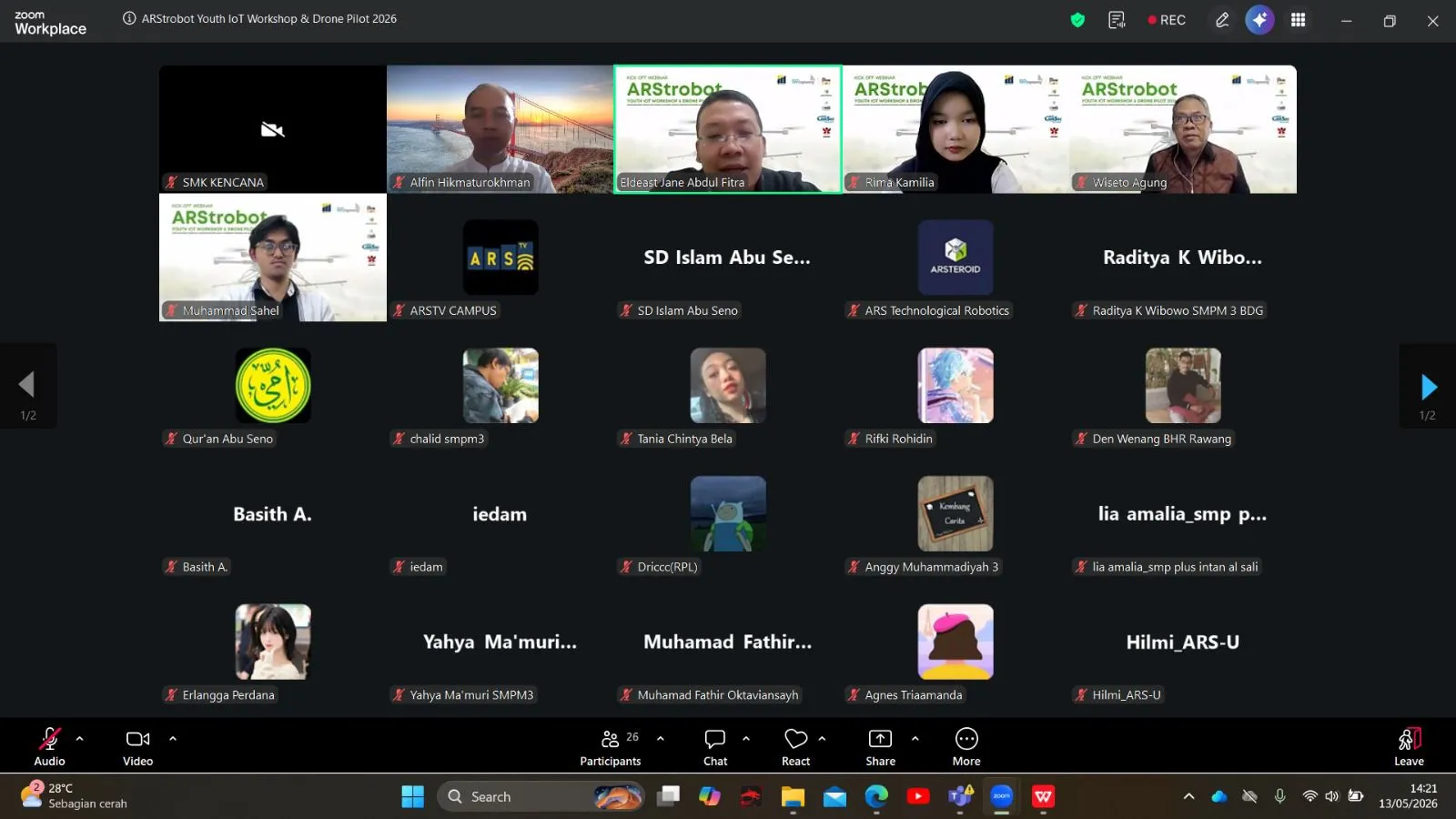Viewport: 1456px width, 819px height.
Task: Click Den Wenang BHR Rawang's avatar
Action: pos(1183,386)
